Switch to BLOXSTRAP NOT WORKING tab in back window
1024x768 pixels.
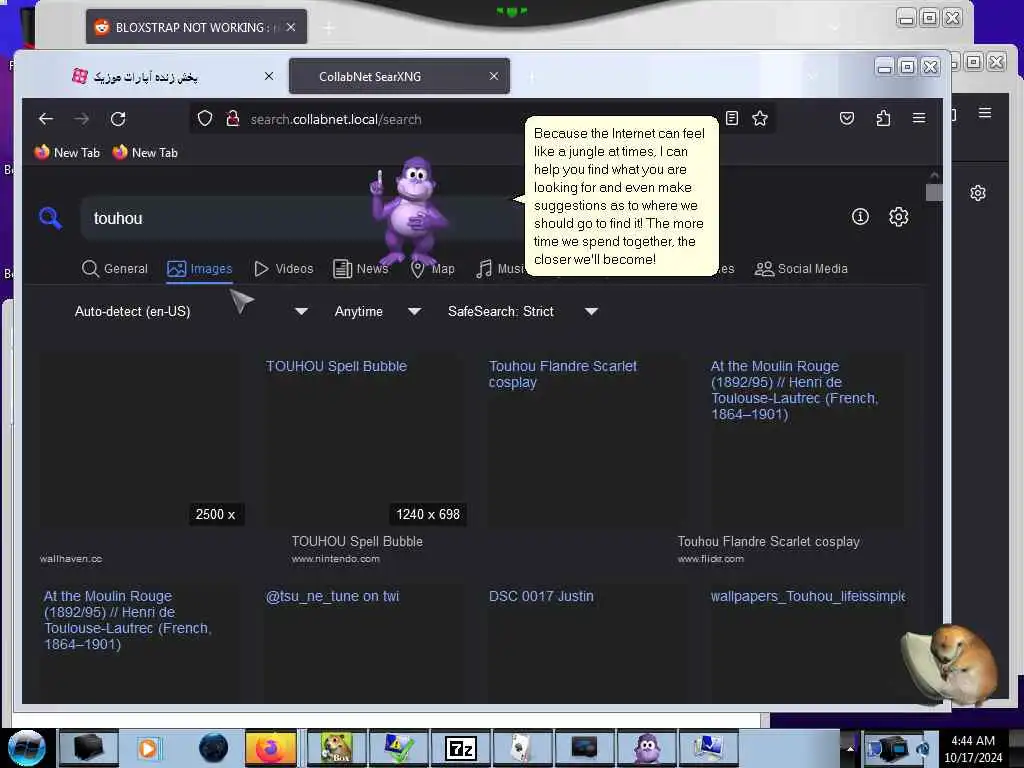[x=196, y=27]
